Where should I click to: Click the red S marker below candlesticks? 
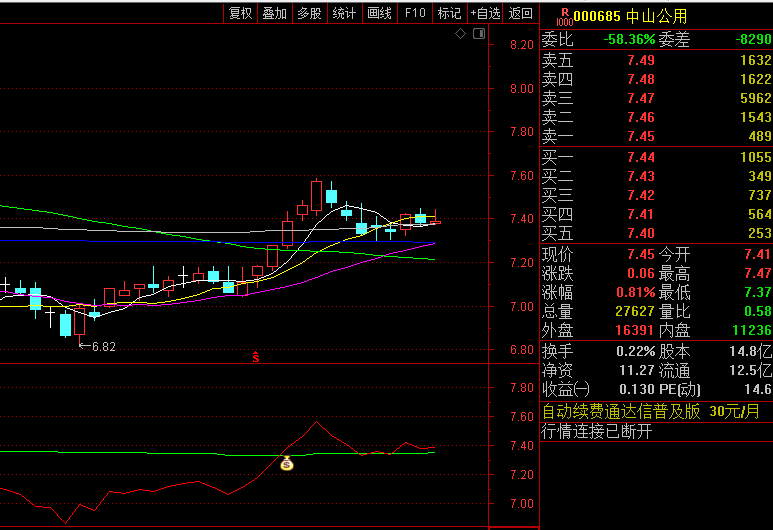pyautogui.click(x=255, y=356)
